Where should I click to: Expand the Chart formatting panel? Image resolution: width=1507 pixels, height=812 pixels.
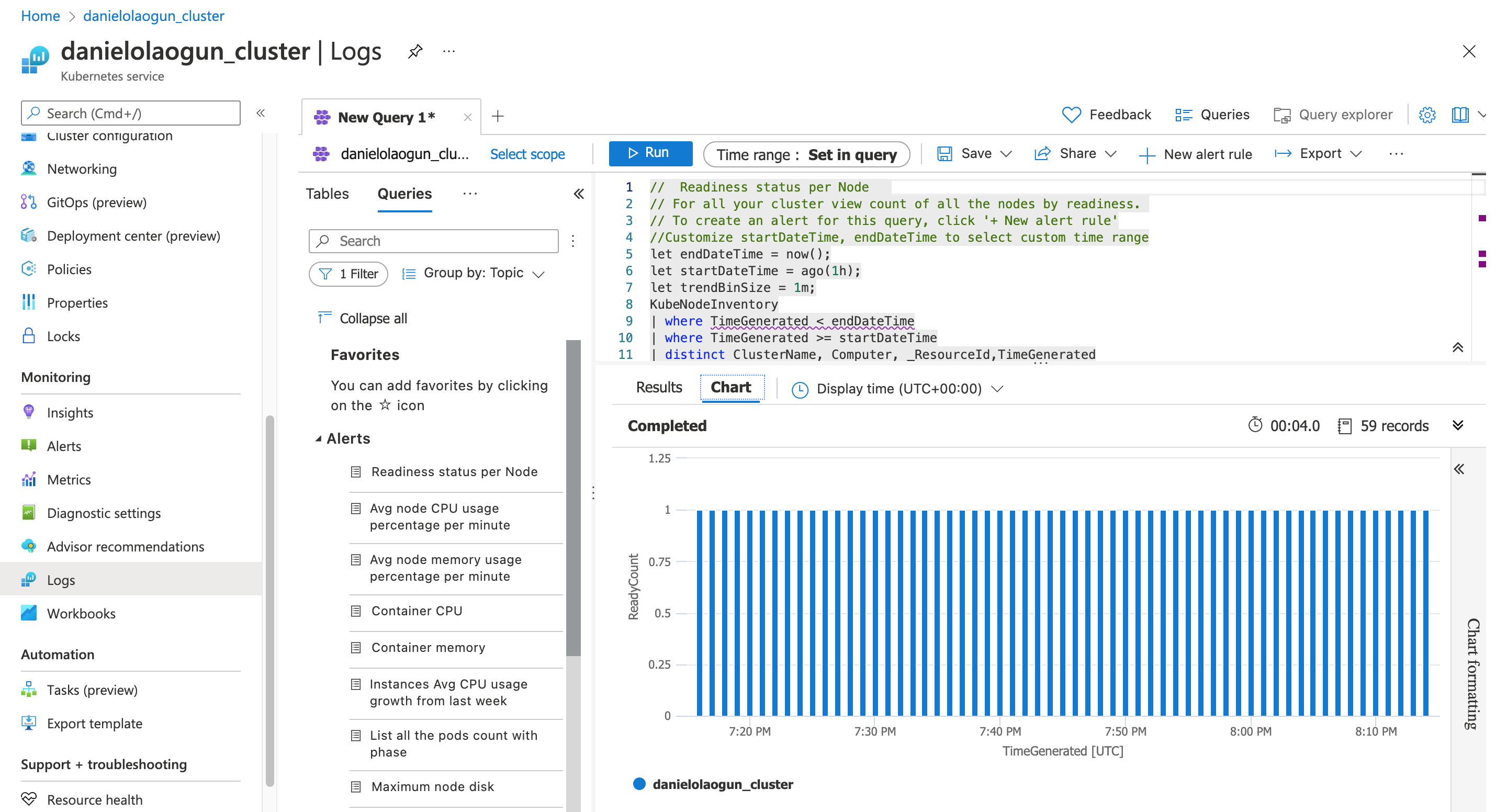pos(1459,469)
